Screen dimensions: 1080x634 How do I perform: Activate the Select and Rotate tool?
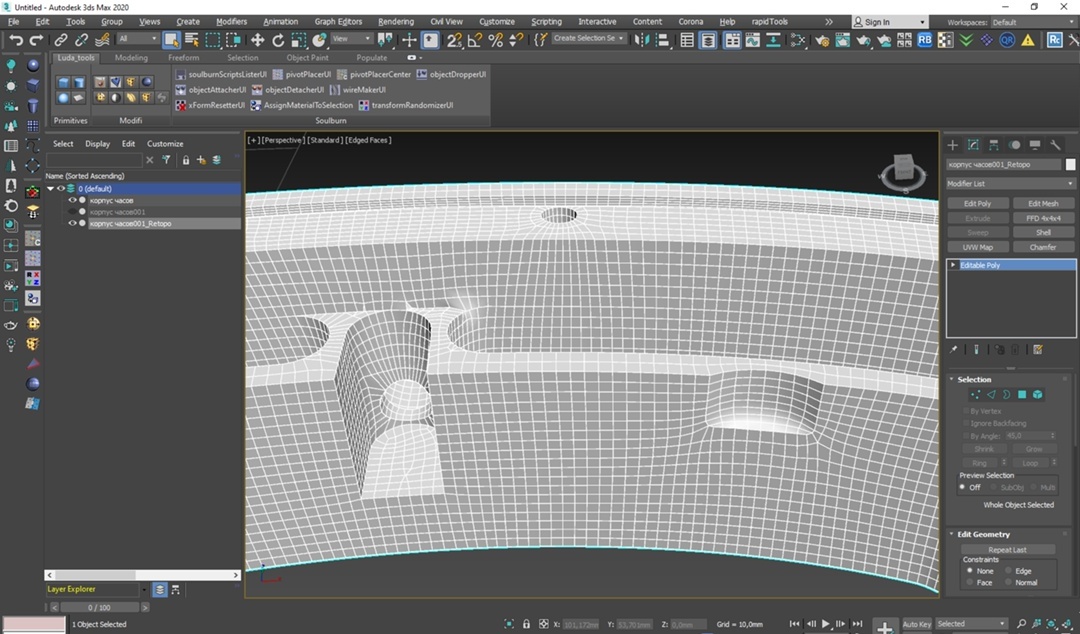coord(278,40)
